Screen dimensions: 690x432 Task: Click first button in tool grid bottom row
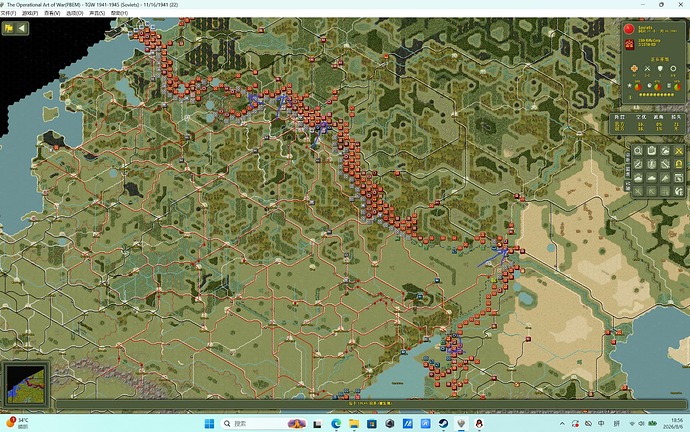638,191
